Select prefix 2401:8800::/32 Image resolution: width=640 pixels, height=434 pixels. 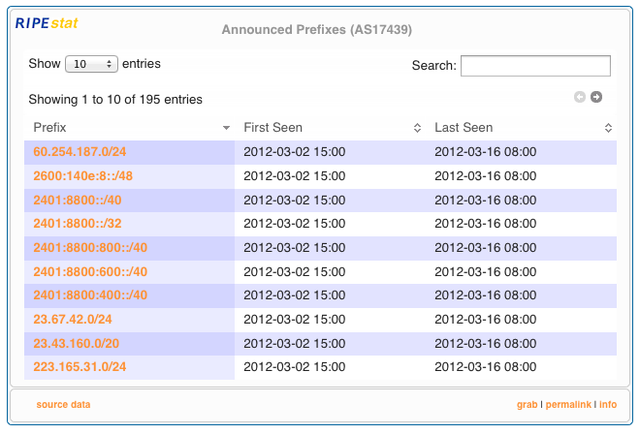(x=77, y=223)
